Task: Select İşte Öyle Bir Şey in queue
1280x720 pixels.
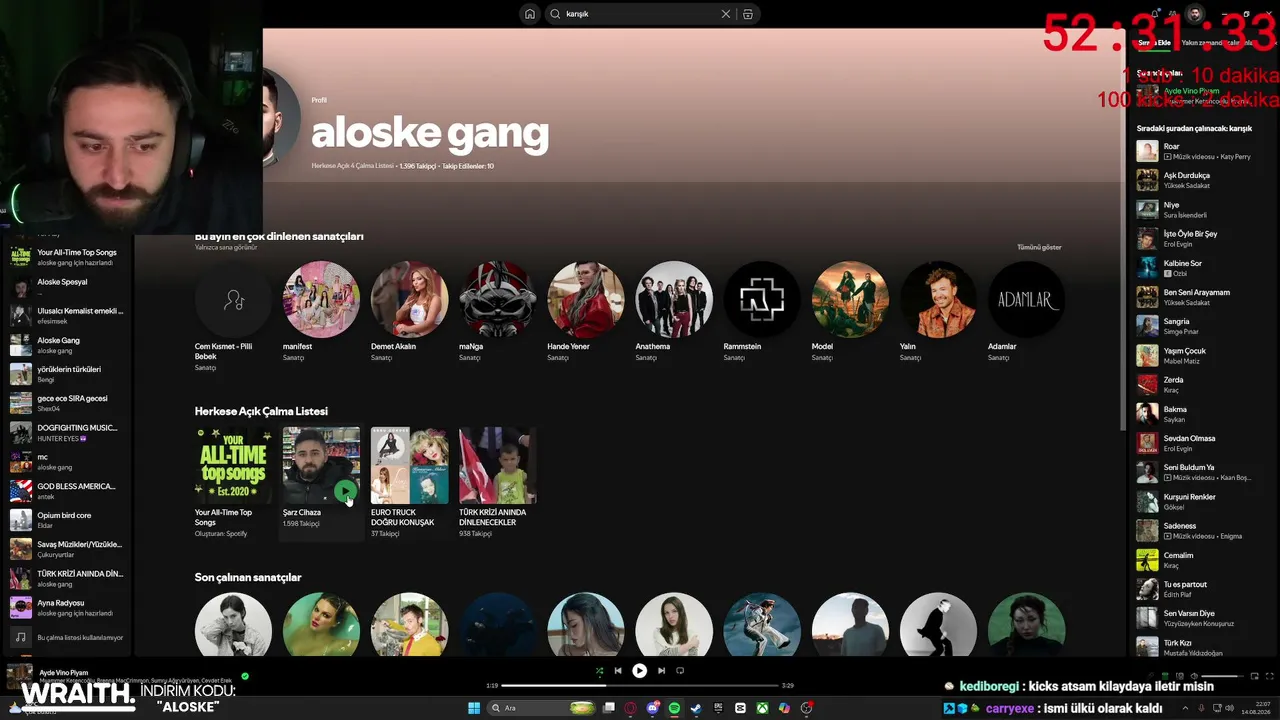Action: coord(1204,238)
